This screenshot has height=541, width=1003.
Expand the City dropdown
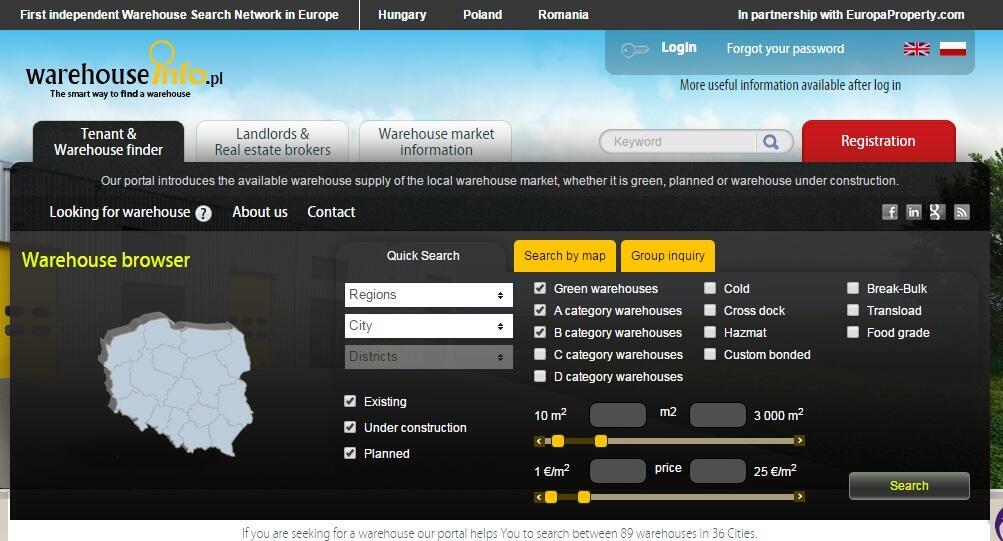[428, 326]
